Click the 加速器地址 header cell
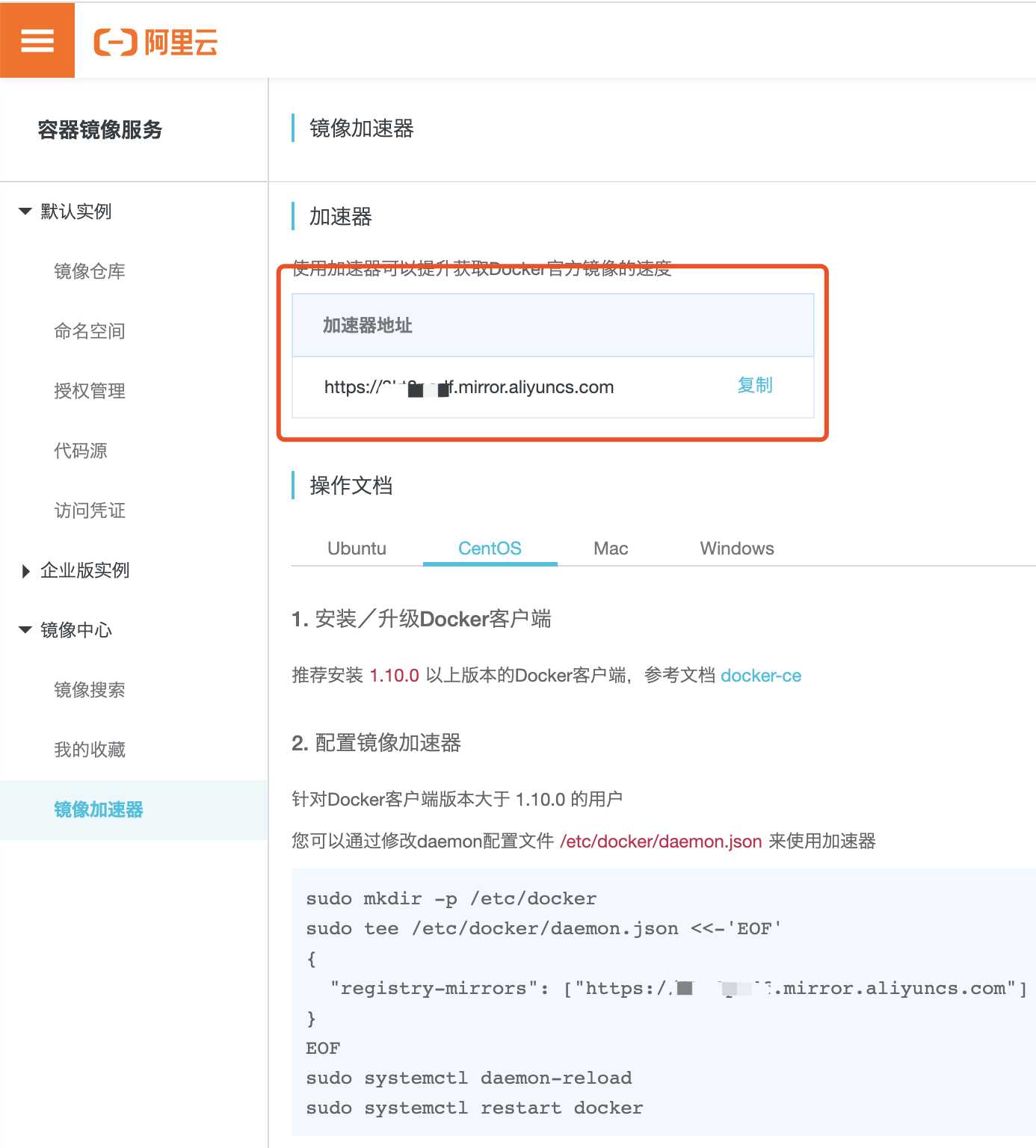 click(553, 325)
